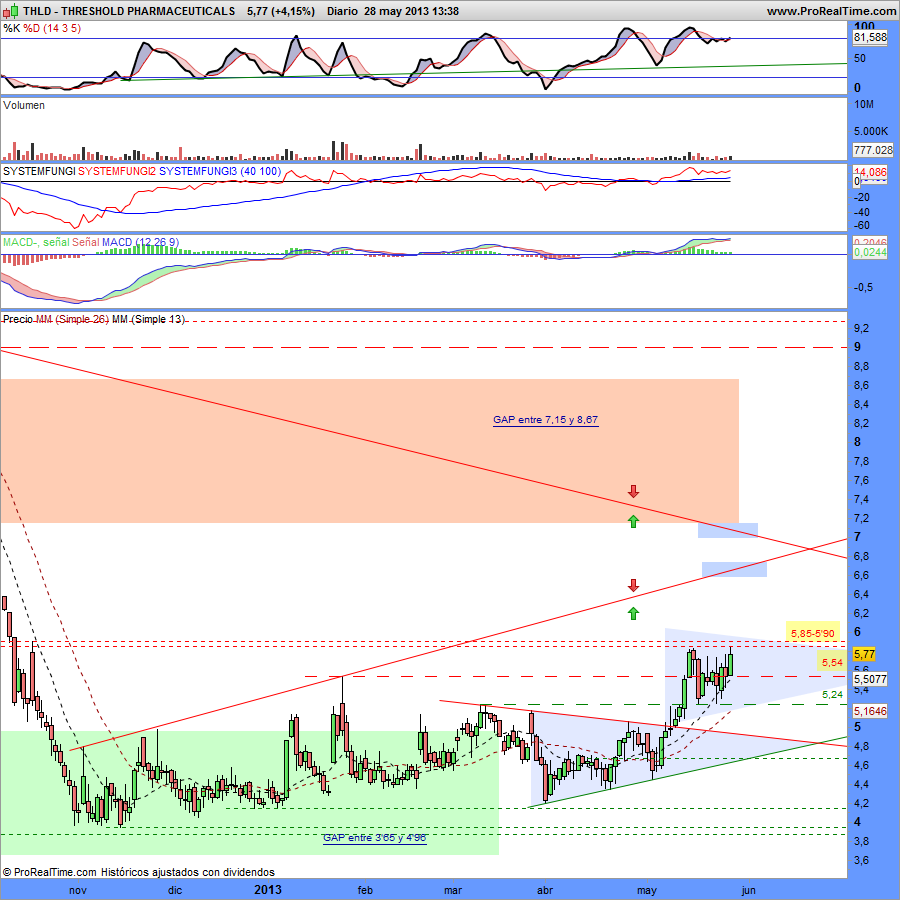Click the 'Diario' timeframe label
The image size is (900, 900).
[x=342, y=11]
